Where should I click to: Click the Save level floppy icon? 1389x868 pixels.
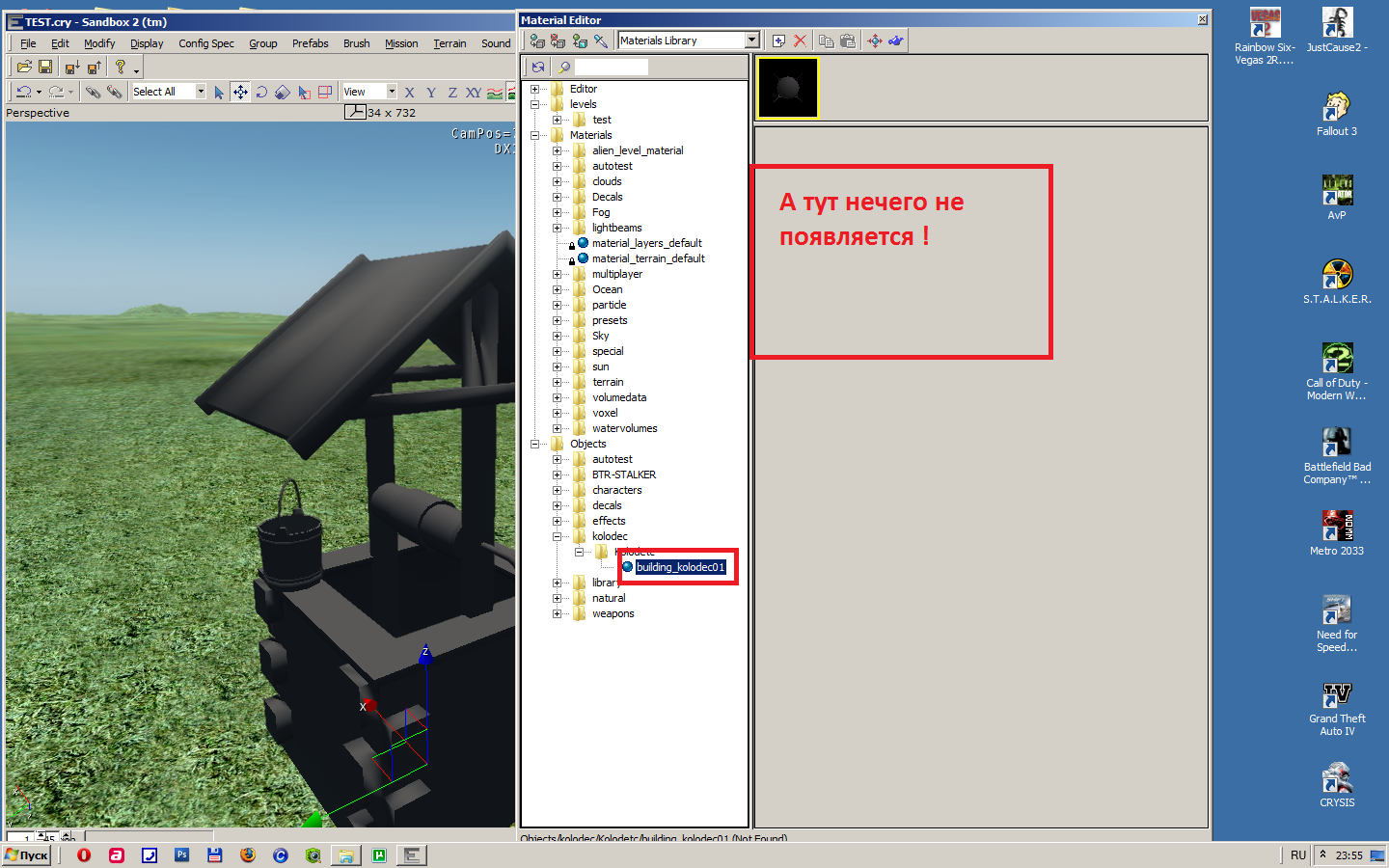pyautogui.click(x=45, y=67)
